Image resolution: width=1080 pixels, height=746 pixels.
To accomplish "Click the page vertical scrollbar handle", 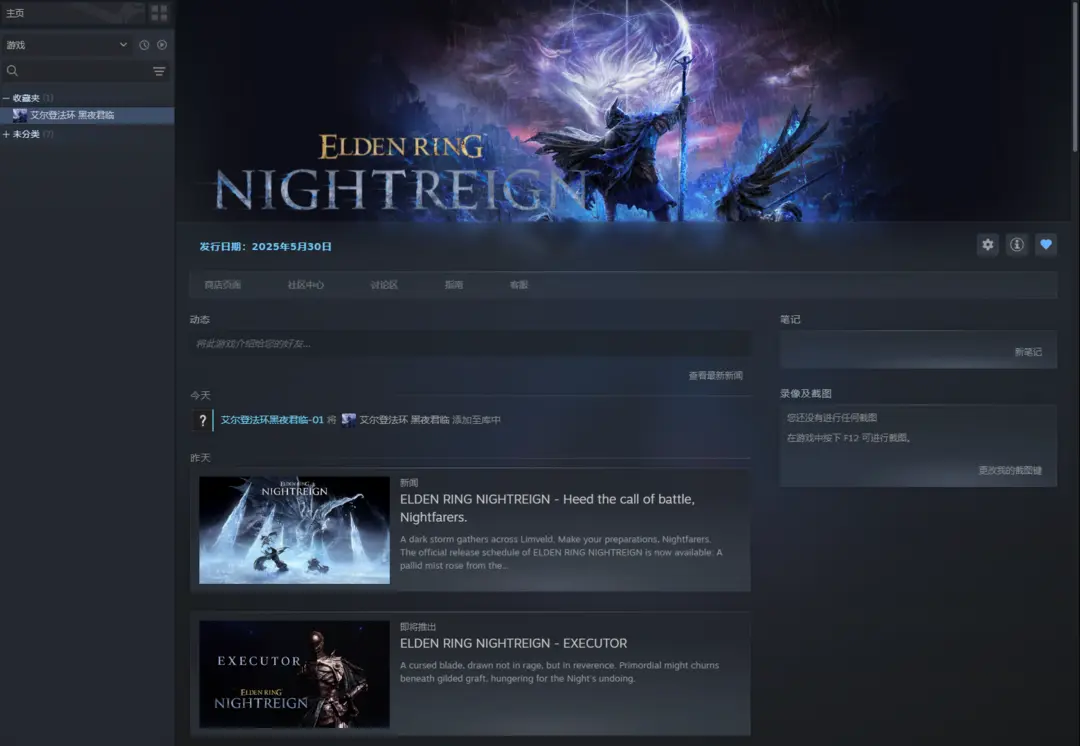I will (x=1075, y=76).
